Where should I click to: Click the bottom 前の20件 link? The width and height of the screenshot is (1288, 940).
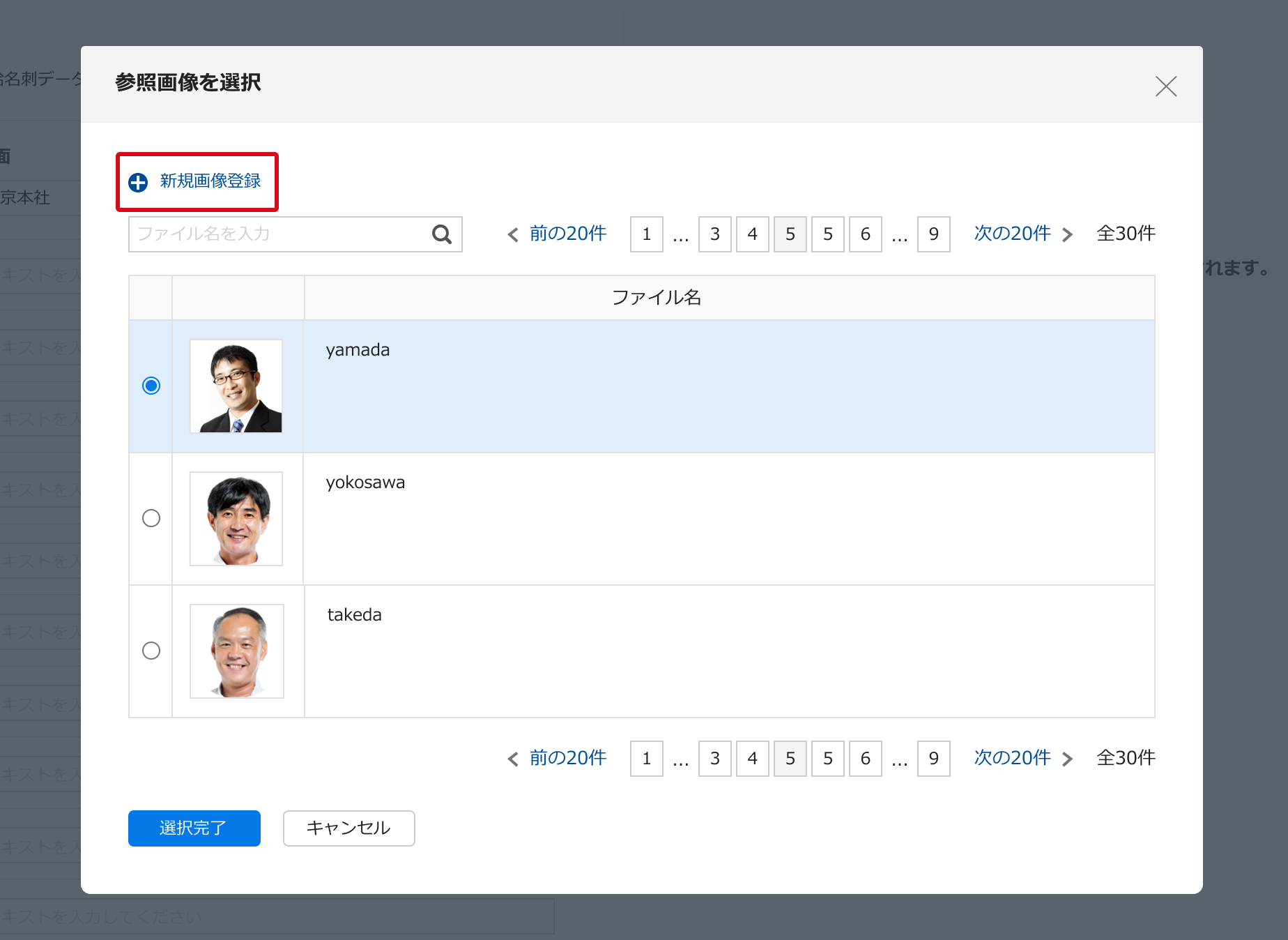[567, 758]
